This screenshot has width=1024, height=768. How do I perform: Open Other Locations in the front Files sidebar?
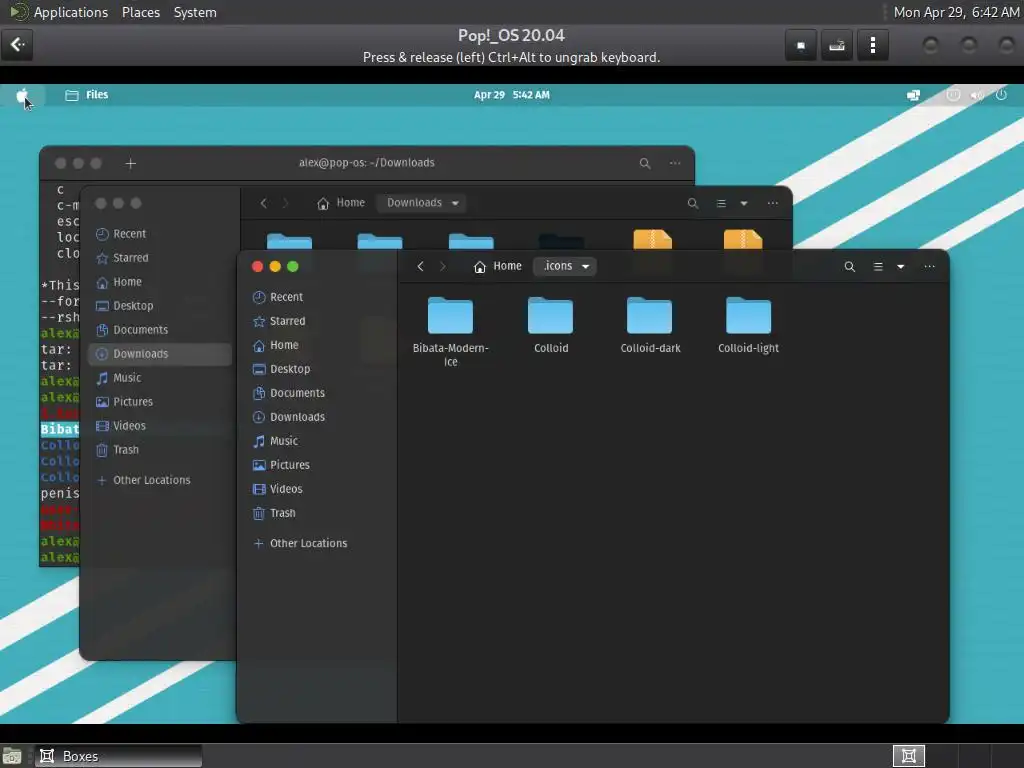316,543
